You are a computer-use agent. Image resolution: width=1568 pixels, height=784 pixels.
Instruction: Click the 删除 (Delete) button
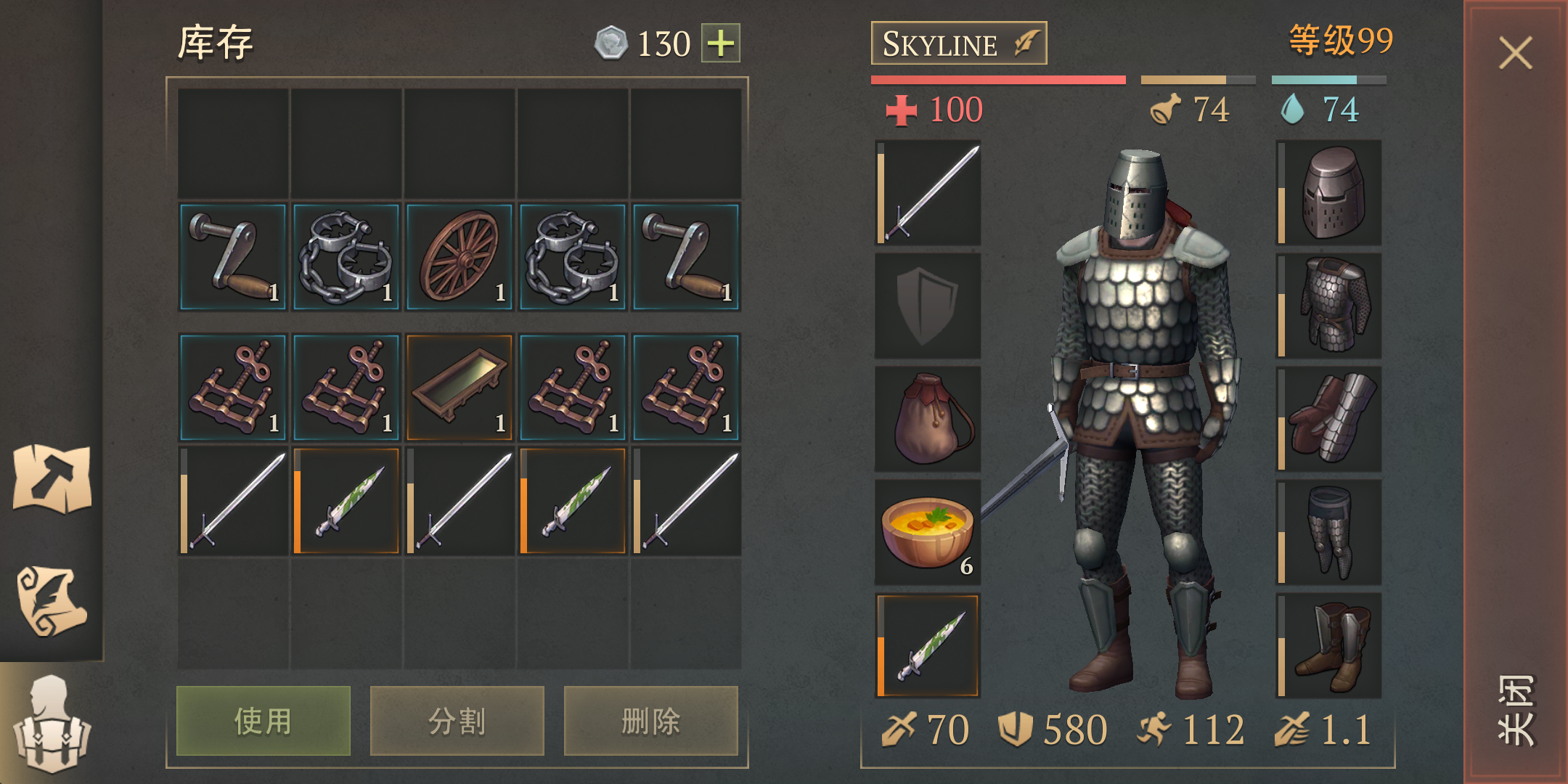pos(650,721)
